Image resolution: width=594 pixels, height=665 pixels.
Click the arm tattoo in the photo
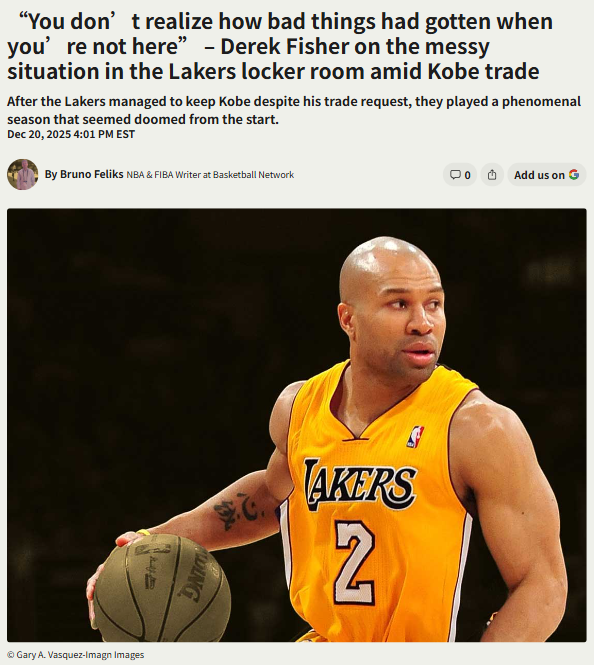click(x=238, y=510)
